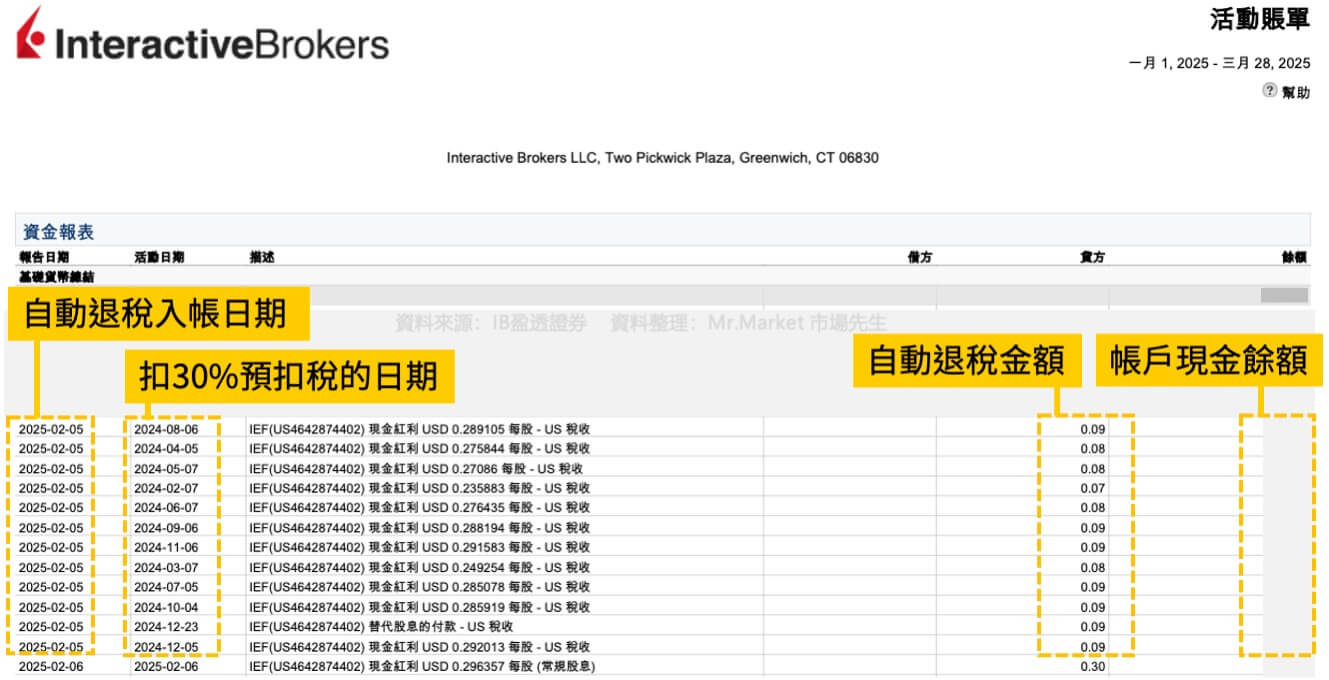Click activity date 2024-11-06
Screen dimensions: 1329x680
tap(166, 547)
